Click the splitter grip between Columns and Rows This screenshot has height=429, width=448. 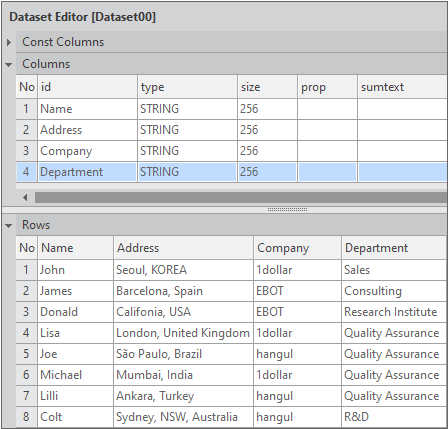click(287, 210)
